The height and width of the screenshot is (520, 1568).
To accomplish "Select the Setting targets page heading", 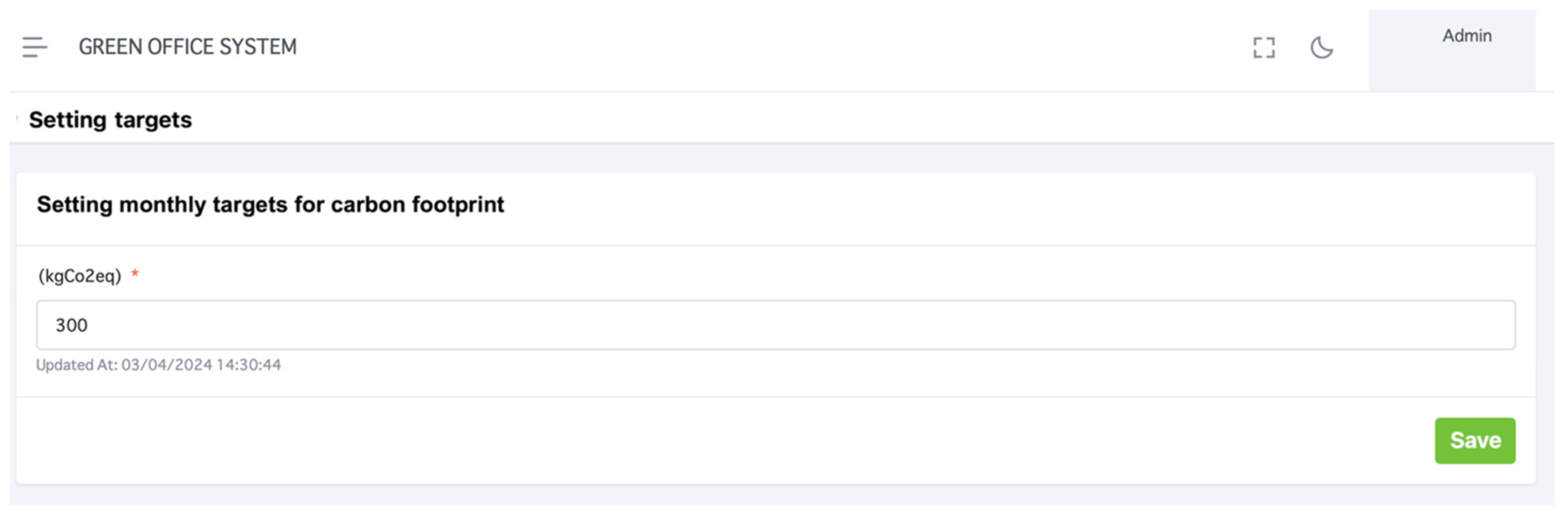I will pyautogui.click(x=110, y=120).
